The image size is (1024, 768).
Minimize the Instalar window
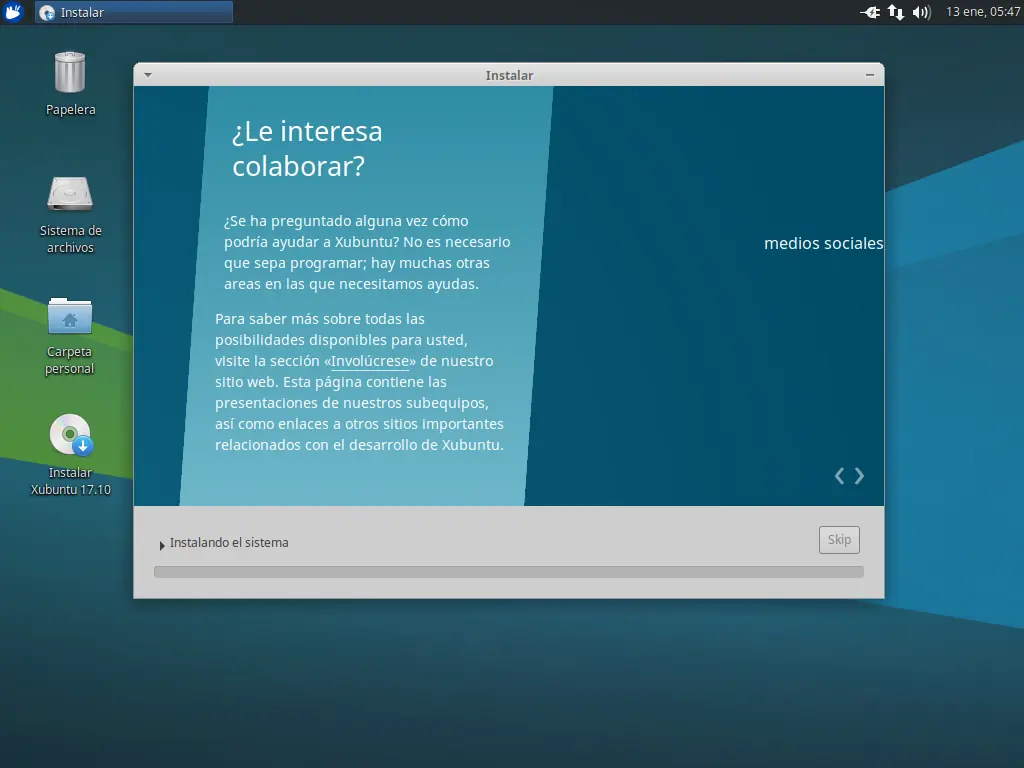point(870,75)
